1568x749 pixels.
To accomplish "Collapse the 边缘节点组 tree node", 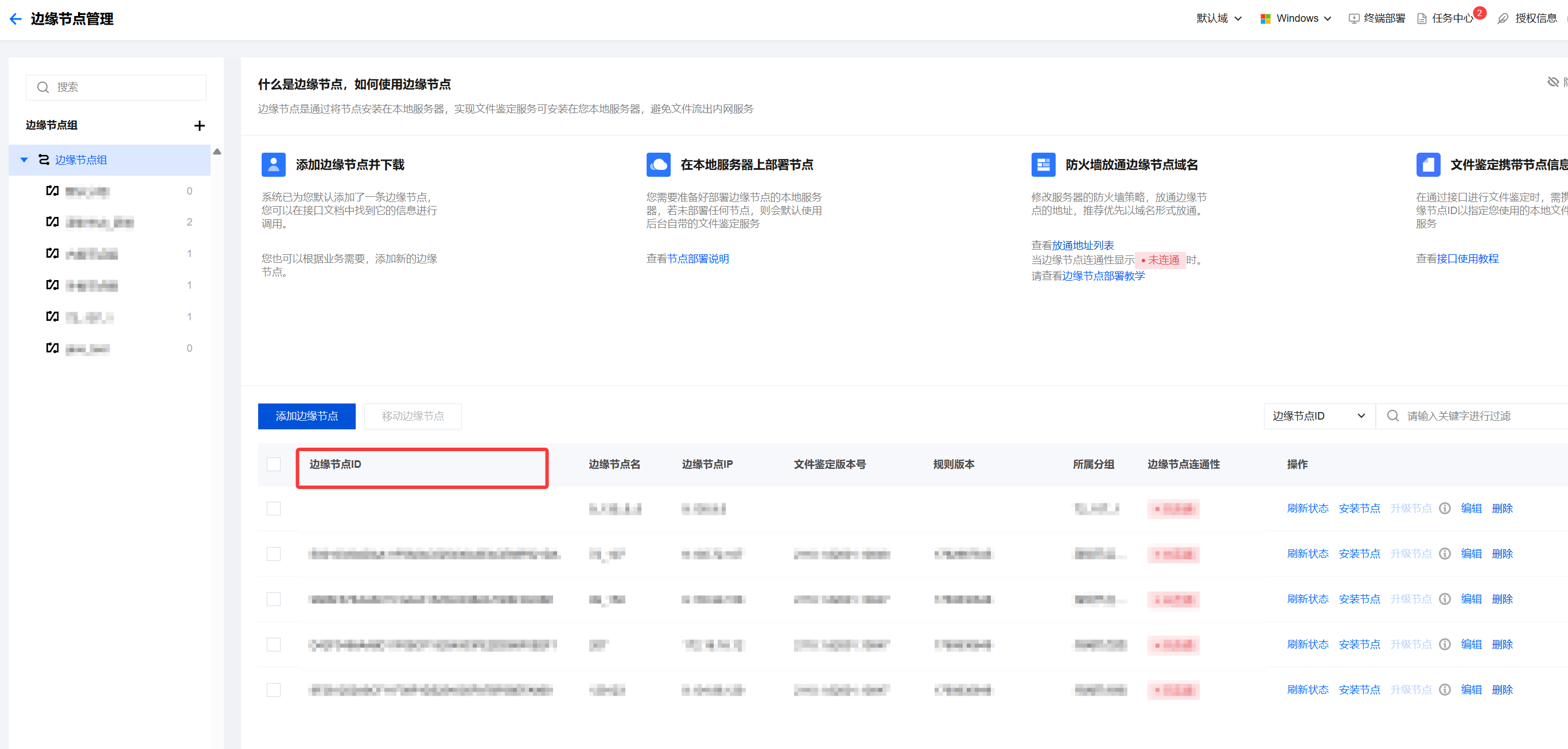I will [24, 160].
